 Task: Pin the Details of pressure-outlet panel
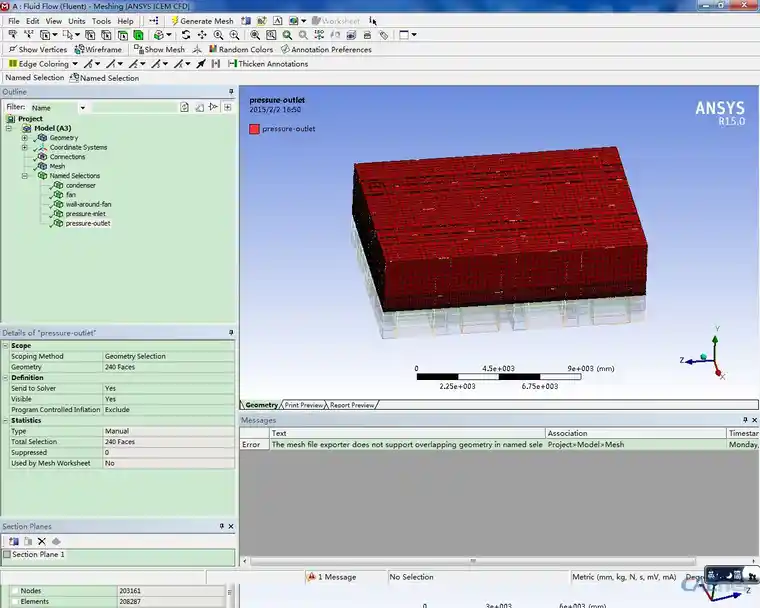(x=231, y=333)
